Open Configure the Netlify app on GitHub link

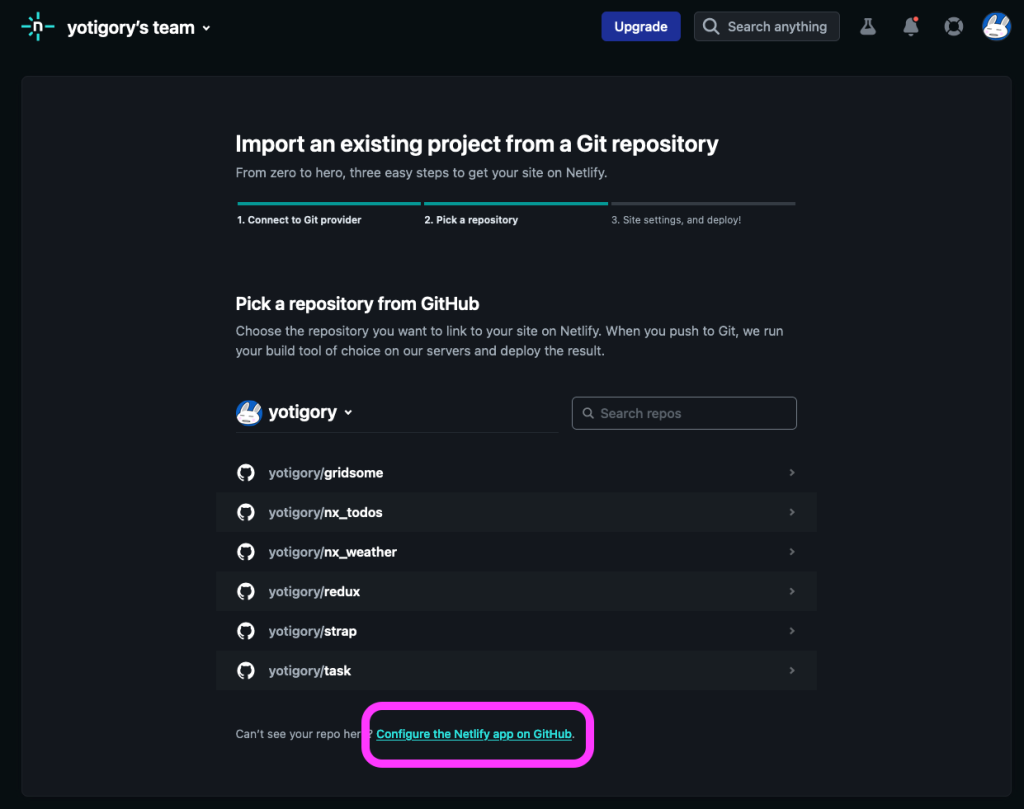pyautogui.click(x=474, y=734)
